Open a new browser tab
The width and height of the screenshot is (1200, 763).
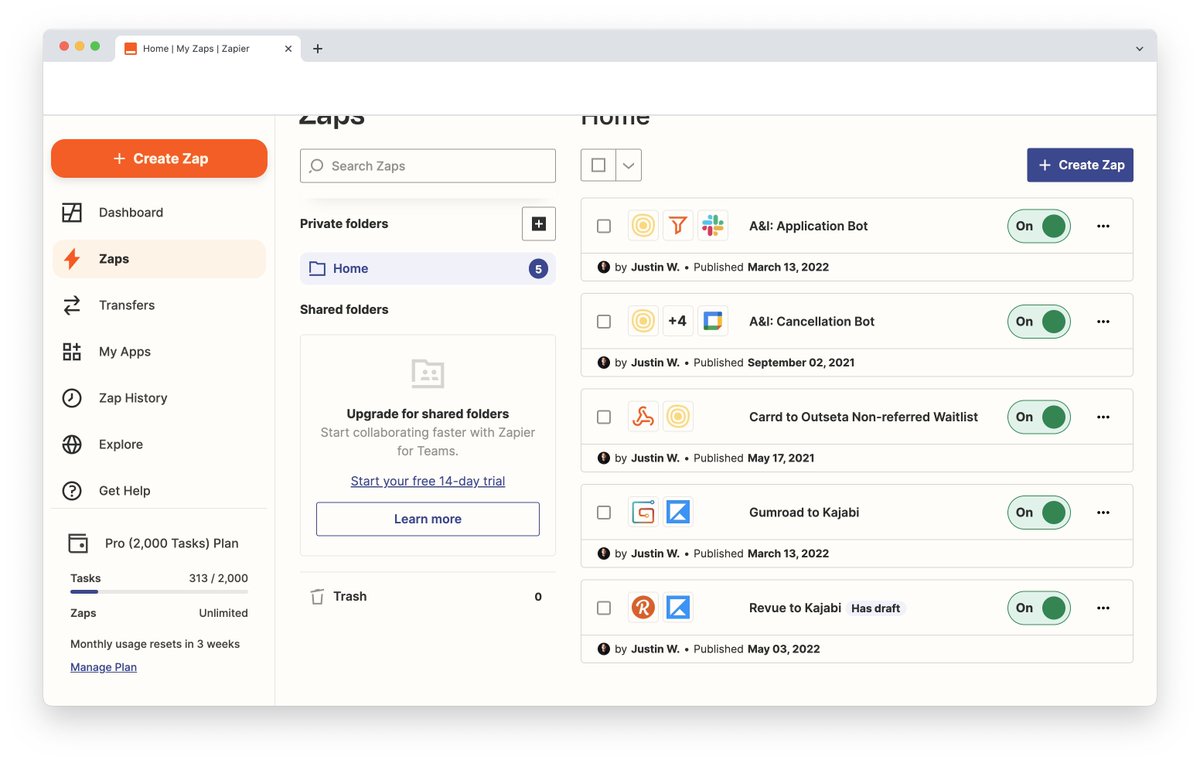point(318,48)
